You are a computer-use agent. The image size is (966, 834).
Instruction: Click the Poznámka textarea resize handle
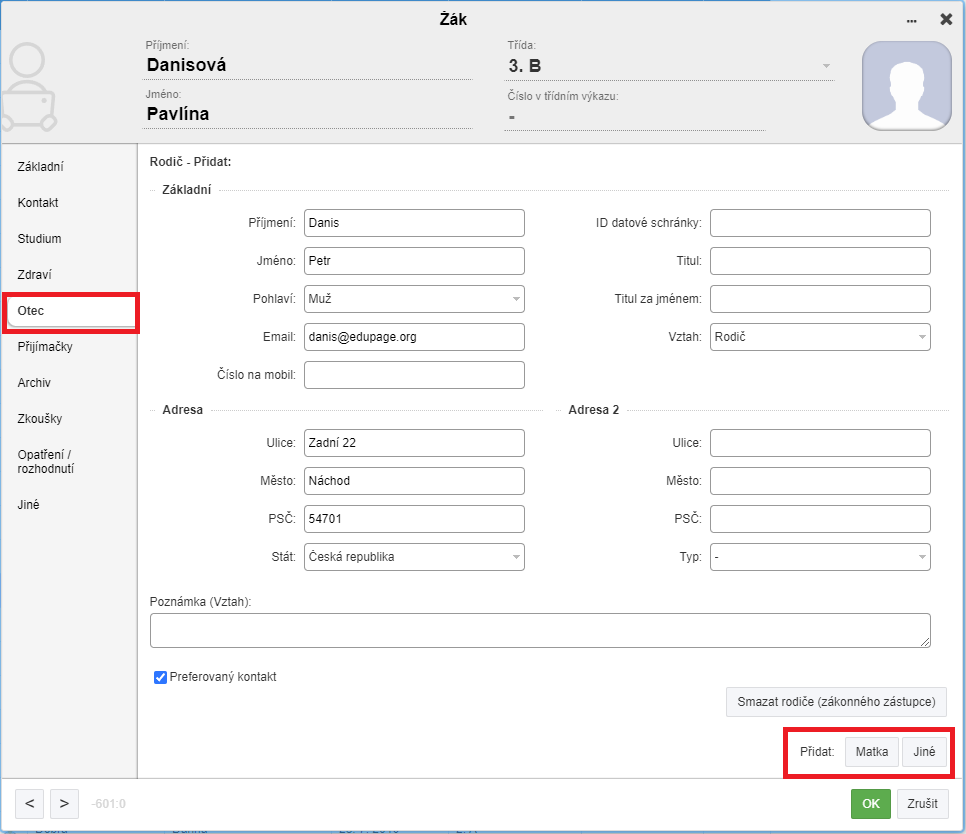point(925,642)
